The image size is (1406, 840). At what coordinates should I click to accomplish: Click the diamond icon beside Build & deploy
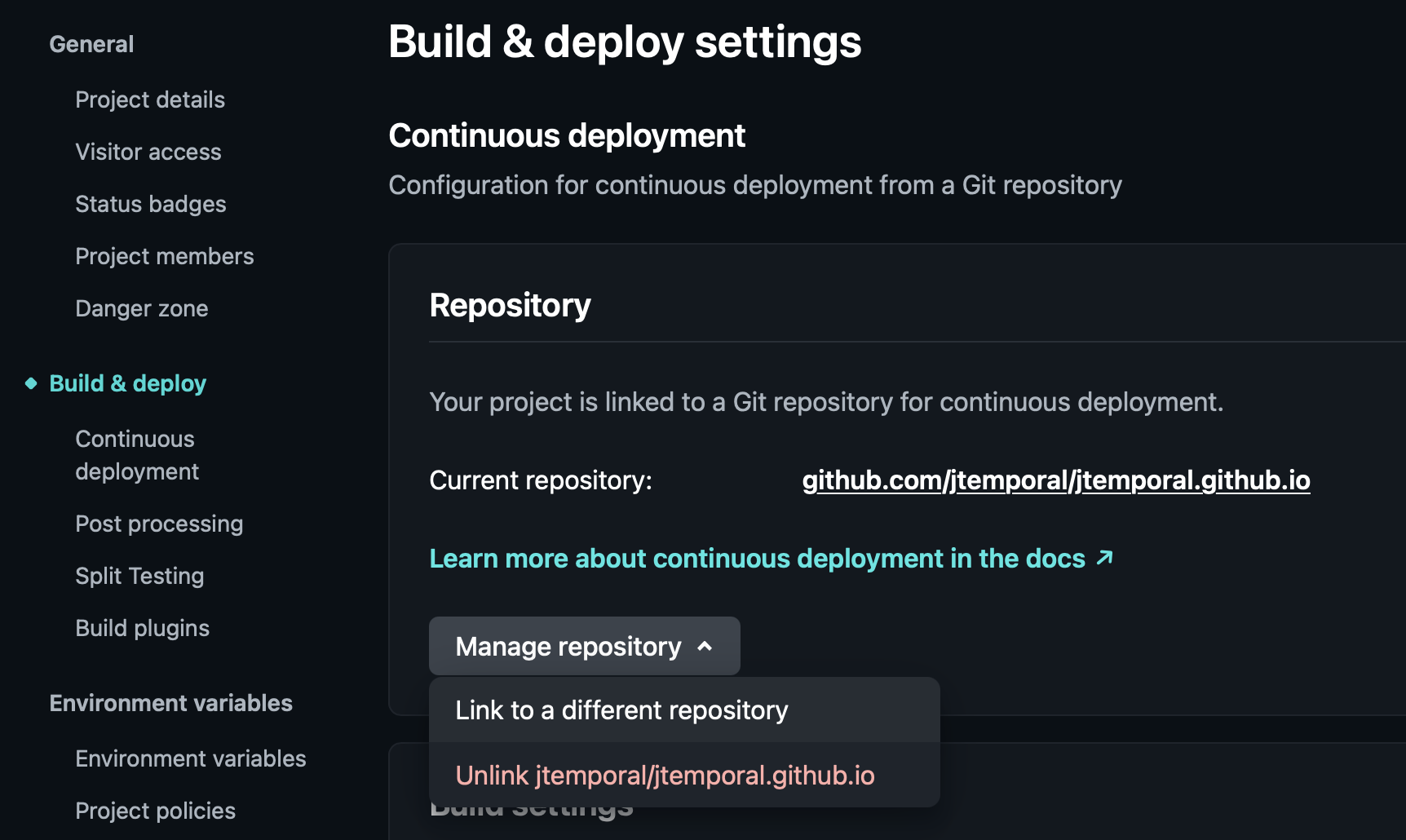coord(31,383)
